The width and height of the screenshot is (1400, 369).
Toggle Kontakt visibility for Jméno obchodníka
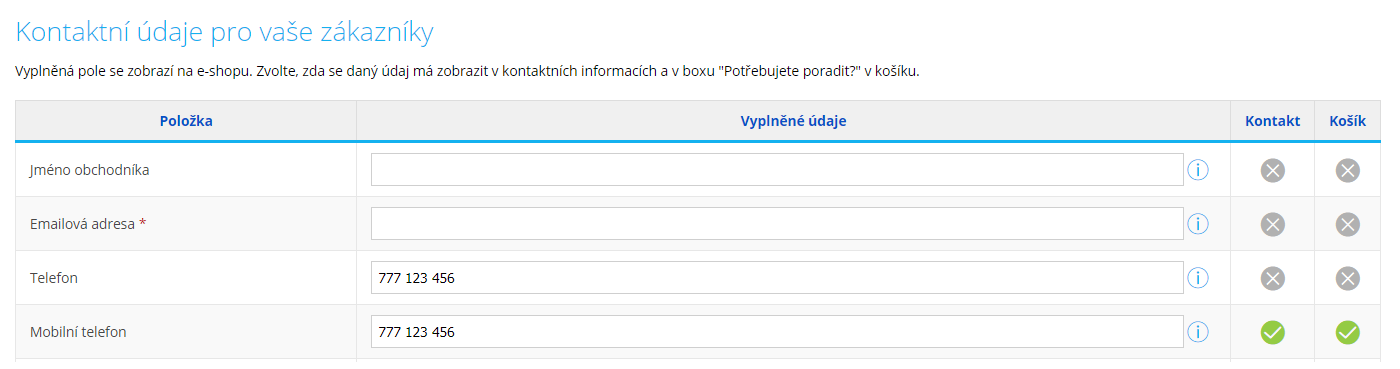[1272, 170]
